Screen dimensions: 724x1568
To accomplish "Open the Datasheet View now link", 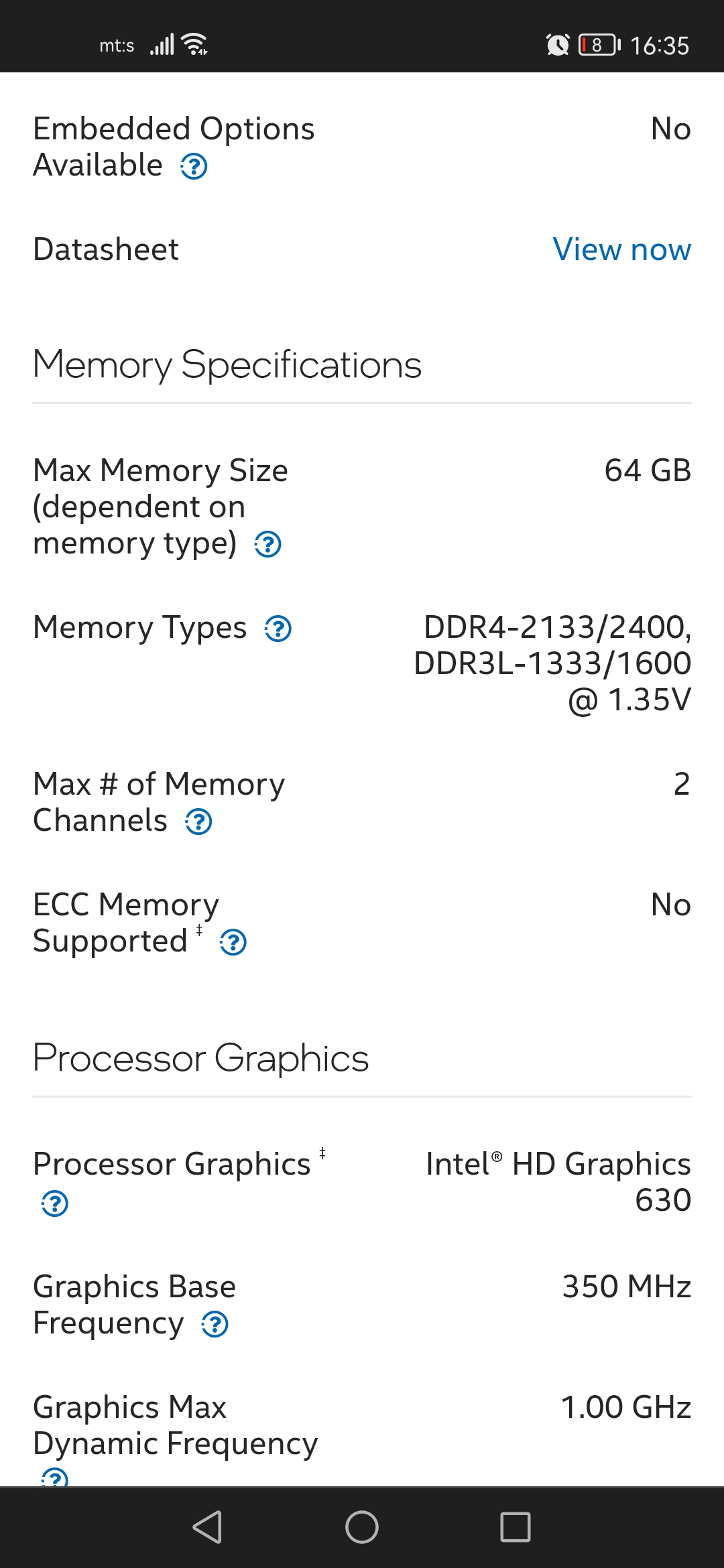I will [621, 249].
